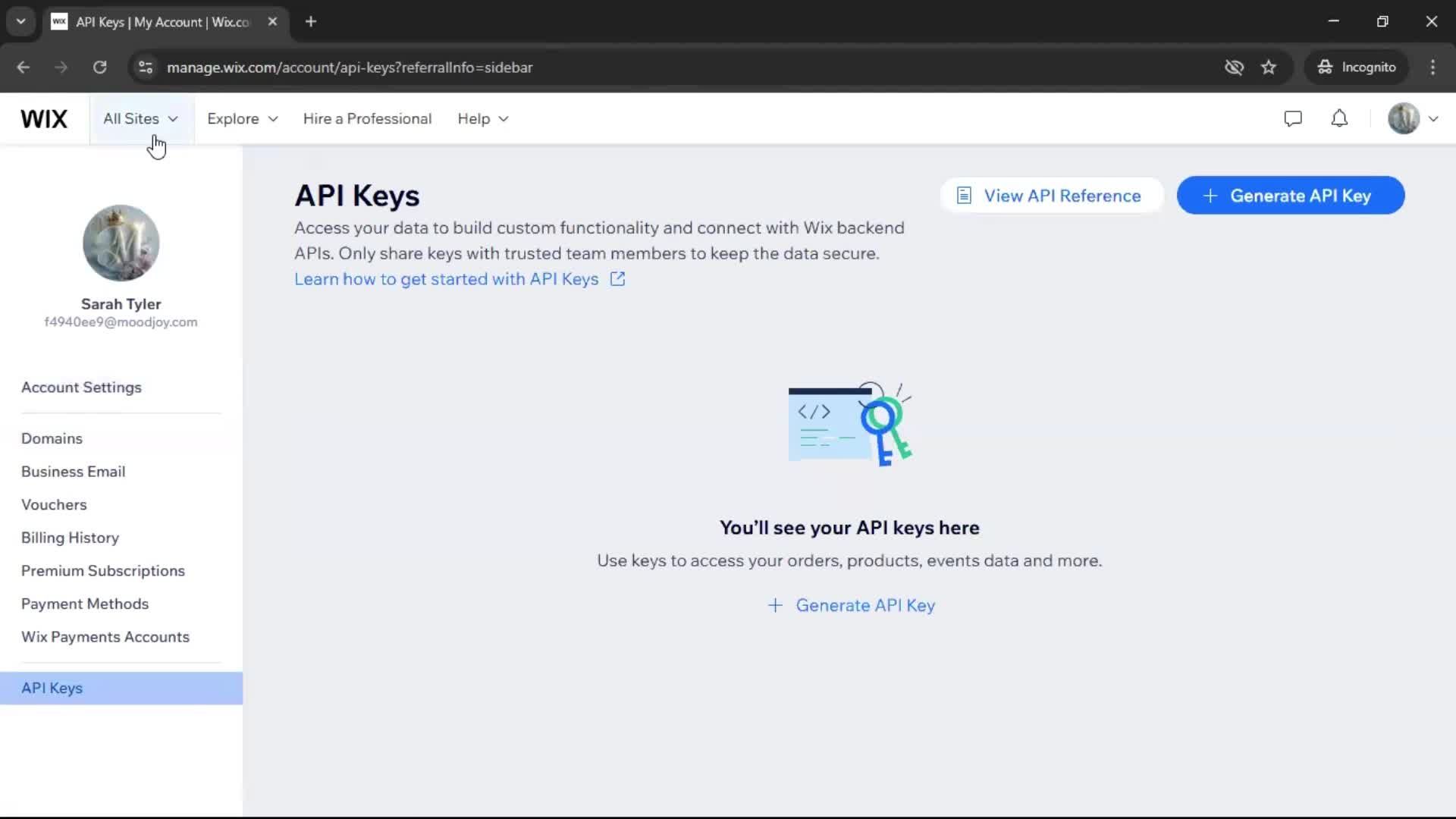
Task: Open a new browser tab
Action: point(311,22)
